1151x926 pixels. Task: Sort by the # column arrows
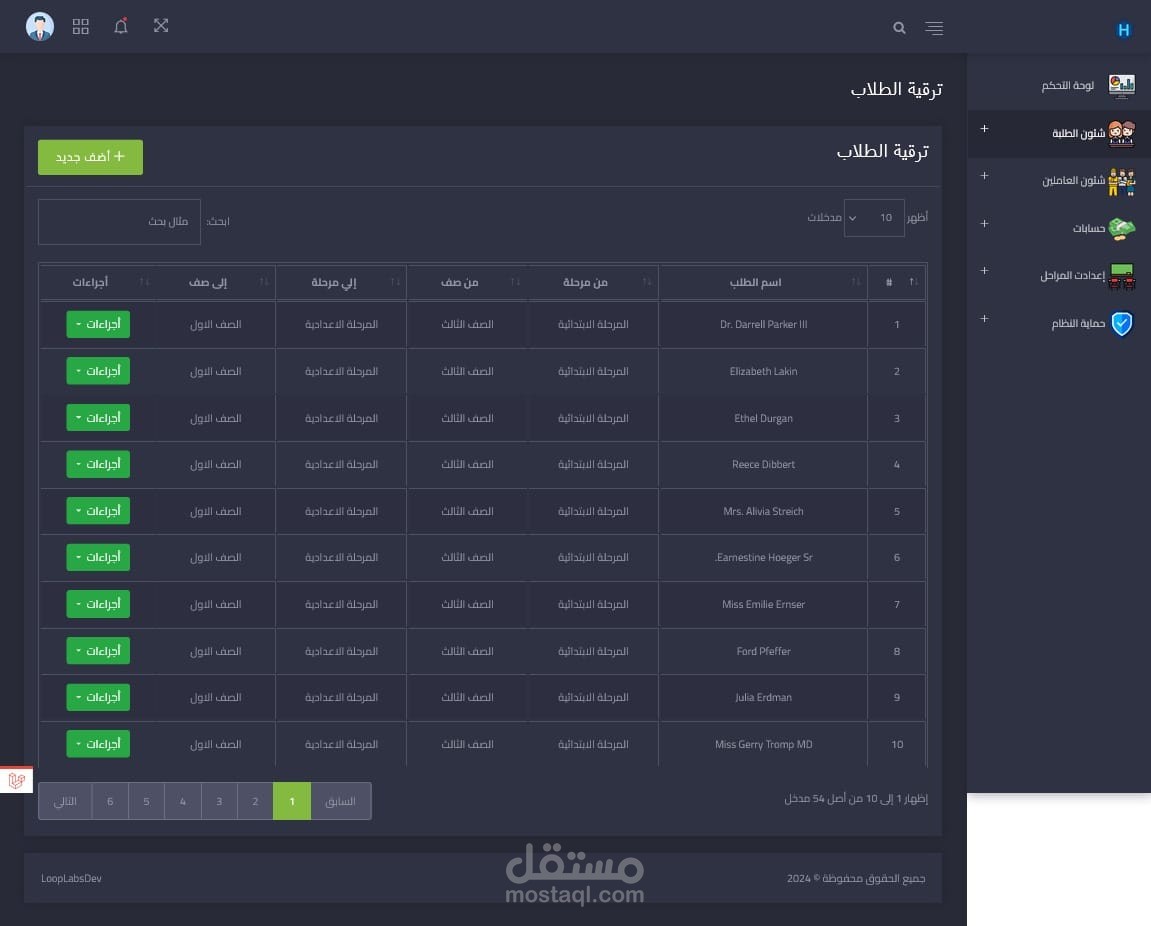pyautogui.click(x=913, y=282)
